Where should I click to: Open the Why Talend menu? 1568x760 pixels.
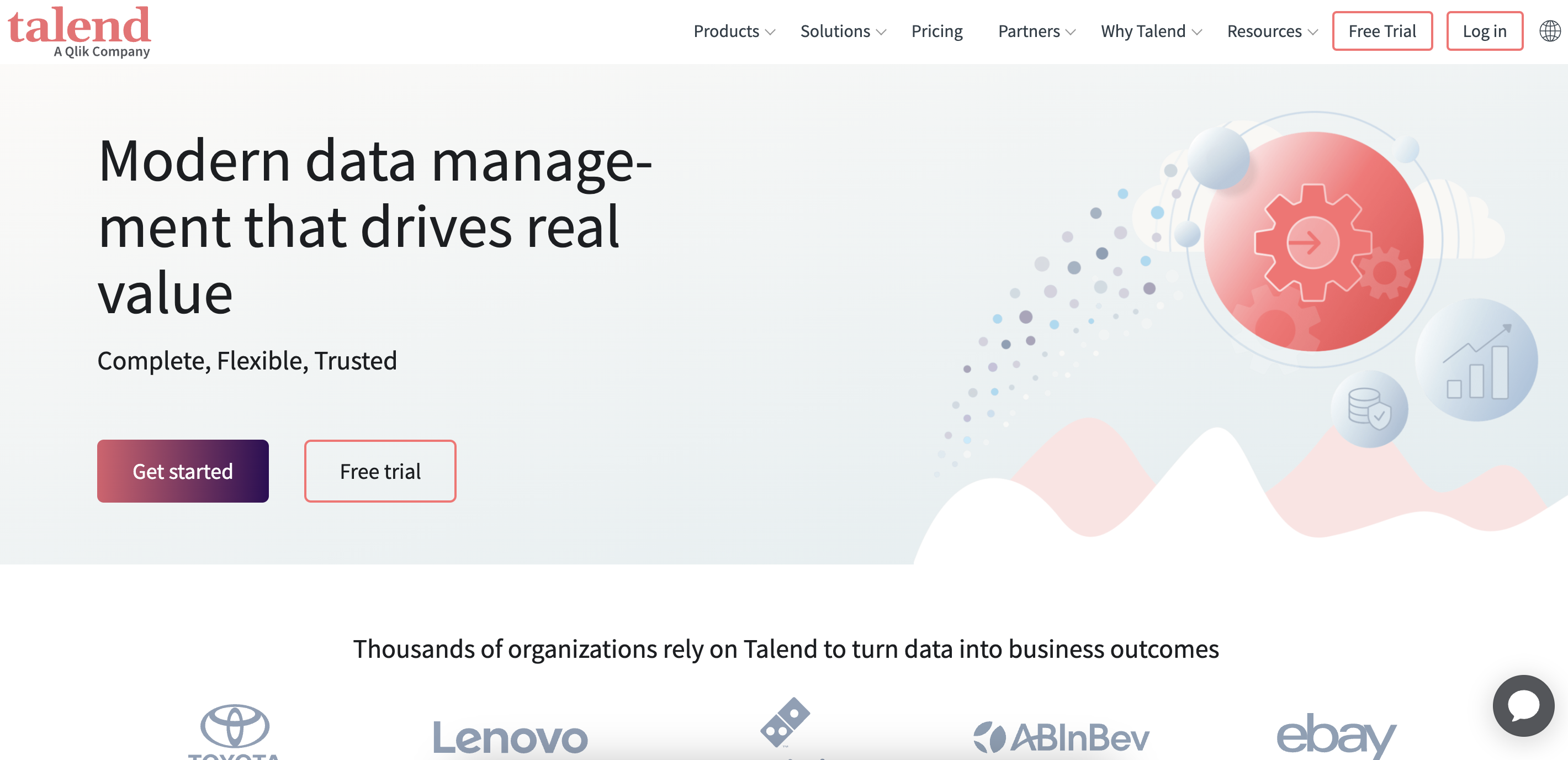pos(1143,31)
